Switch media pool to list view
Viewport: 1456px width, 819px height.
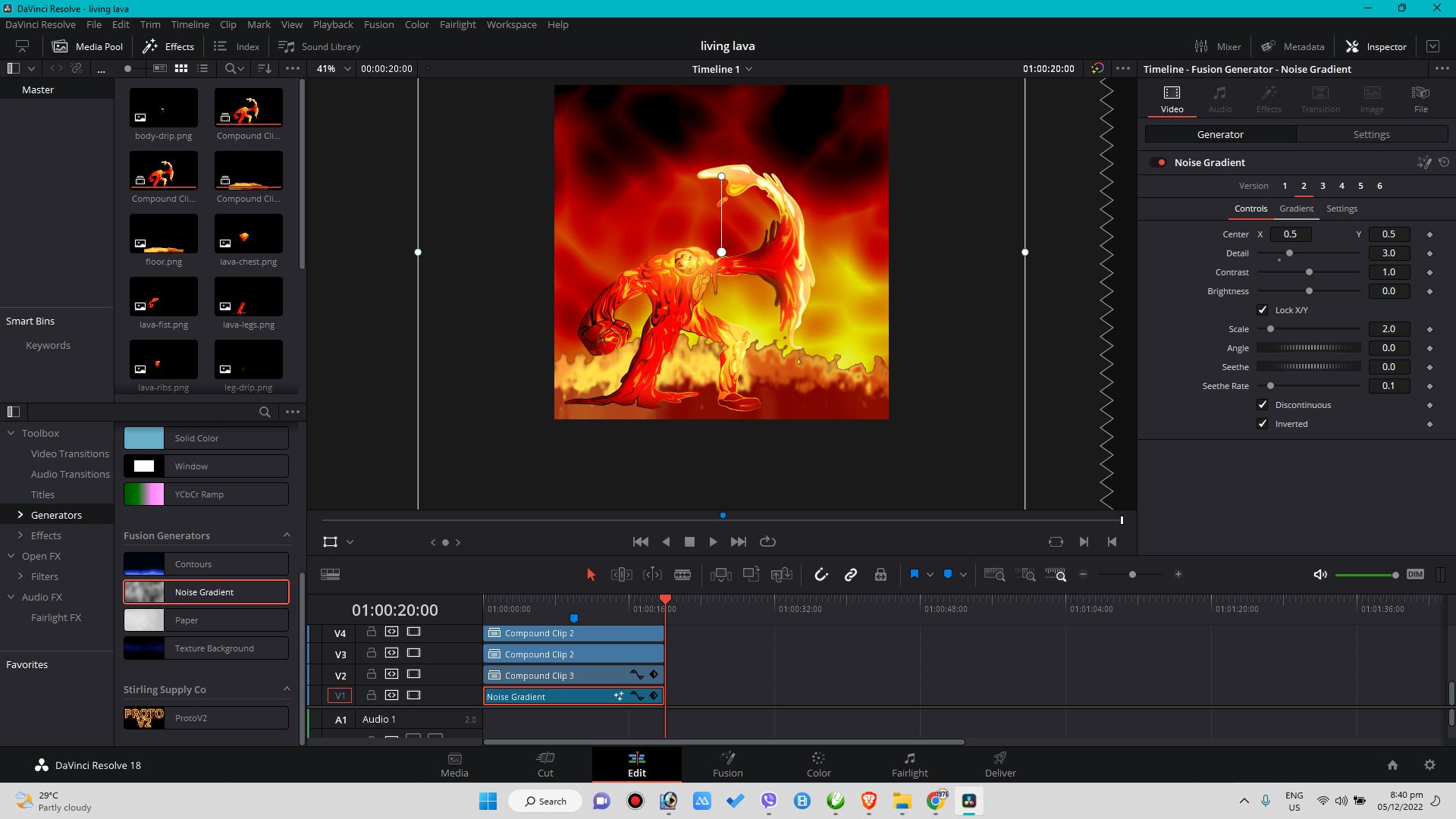tap(202, 68)
